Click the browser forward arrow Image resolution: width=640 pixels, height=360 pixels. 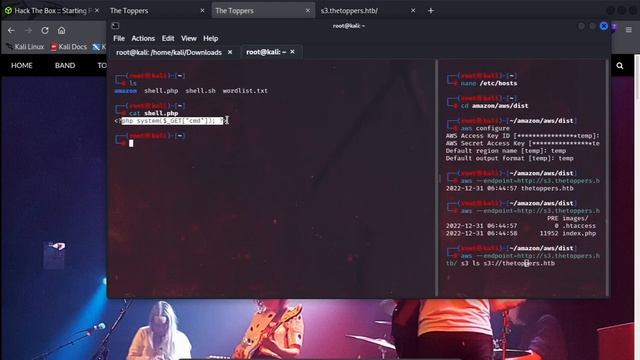28,30
